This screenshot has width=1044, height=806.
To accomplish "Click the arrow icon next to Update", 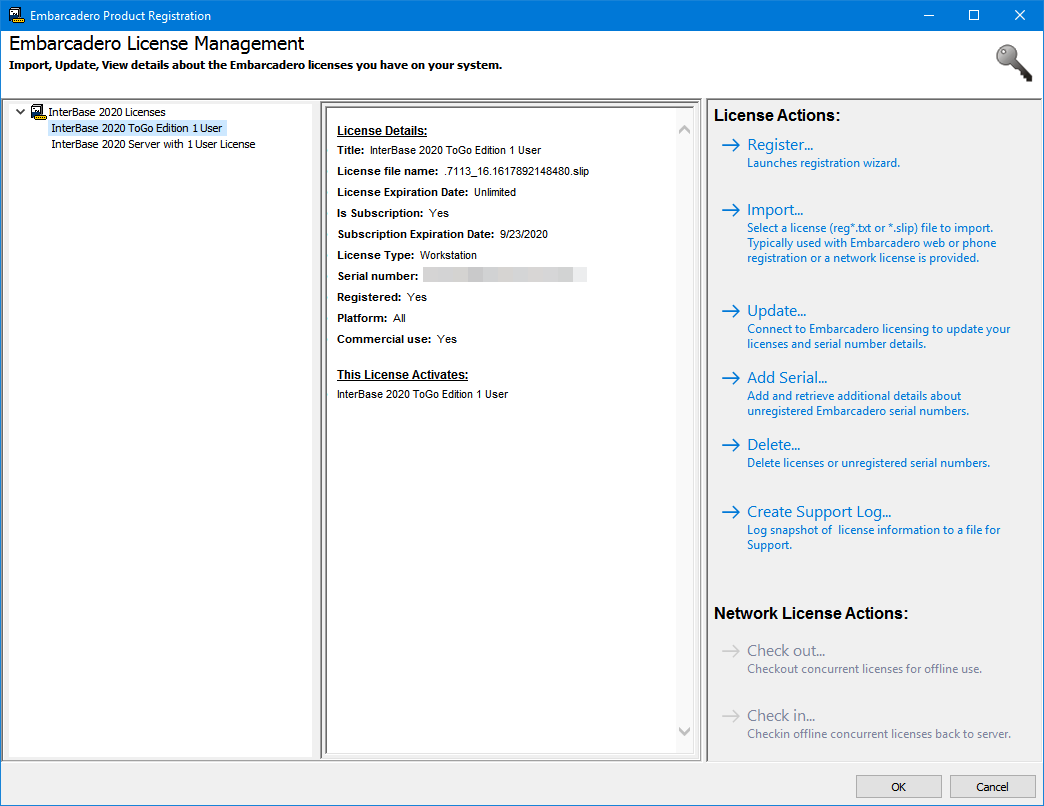I will 730,311.
